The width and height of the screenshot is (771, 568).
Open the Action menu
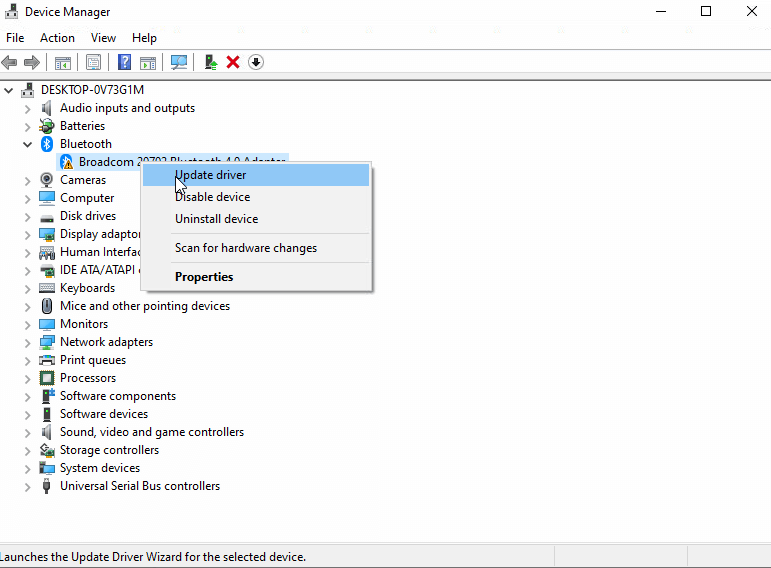(x=57, y=38)
